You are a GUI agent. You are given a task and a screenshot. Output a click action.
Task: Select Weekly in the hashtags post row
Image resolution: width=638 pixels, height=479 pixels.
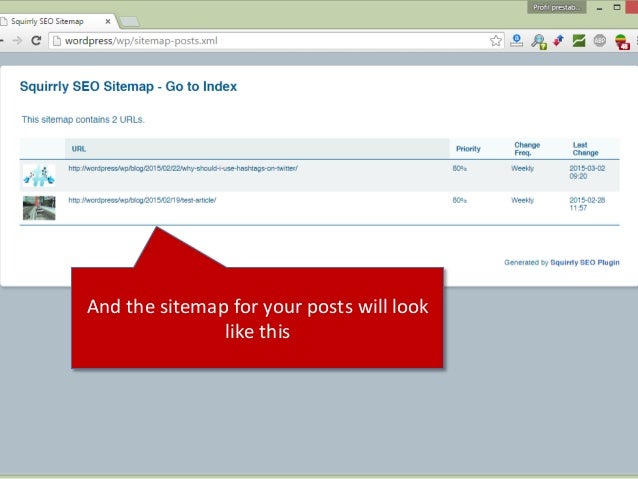click(522, 168)
